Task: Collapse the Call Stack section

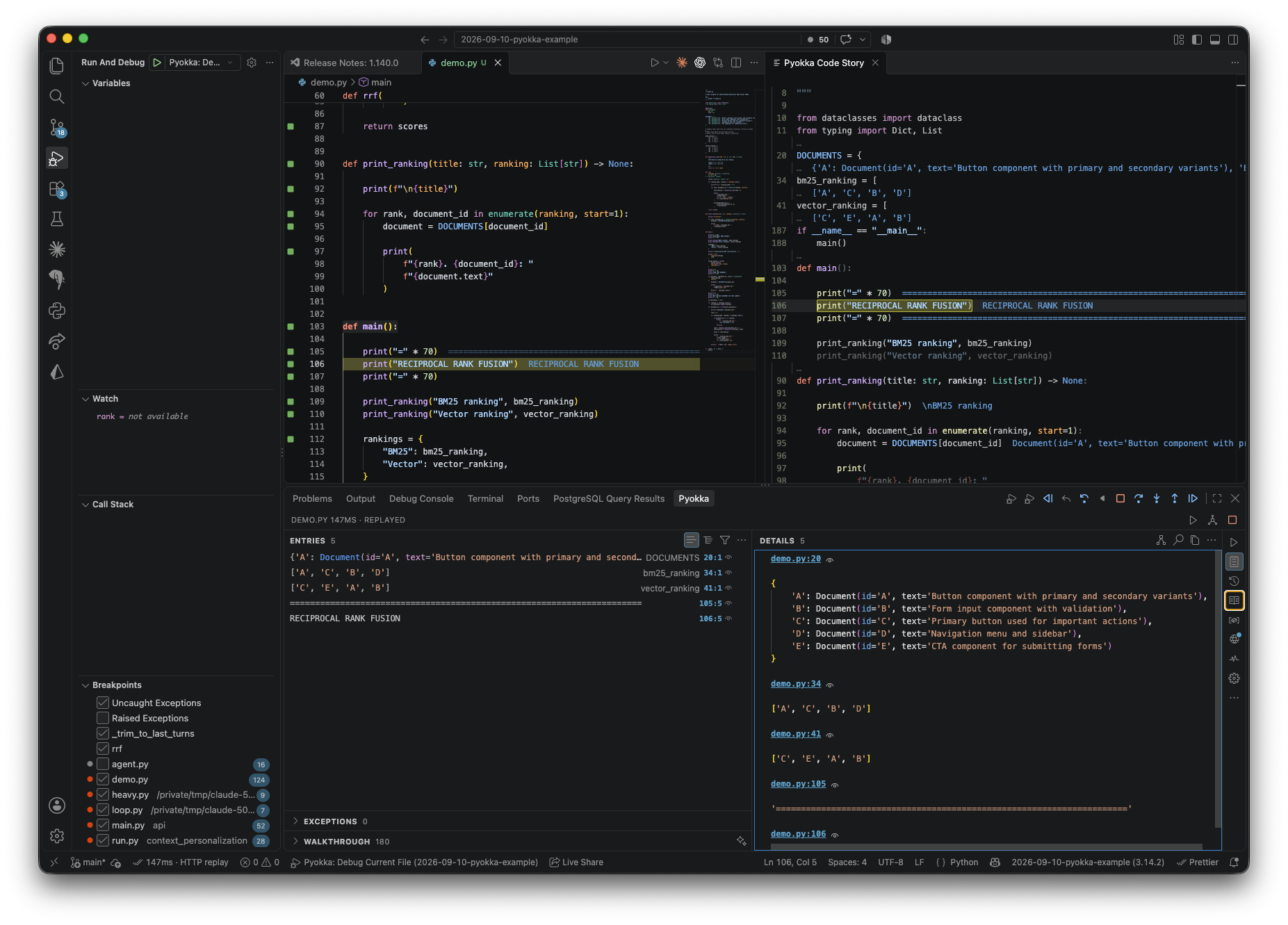Action: click(x=107, y=504)
